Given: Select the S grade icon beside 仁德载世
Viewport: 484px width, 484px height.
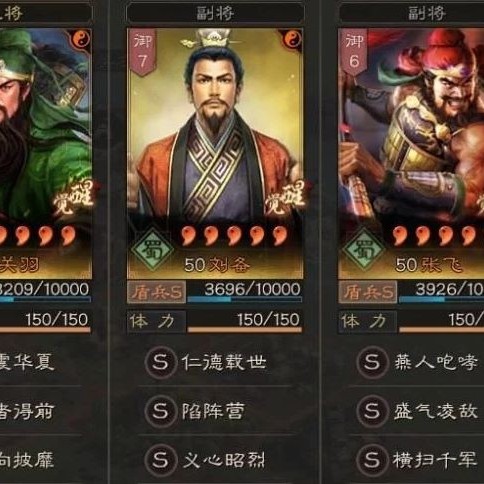Looking at the screenshot, I should click(161, 362).
